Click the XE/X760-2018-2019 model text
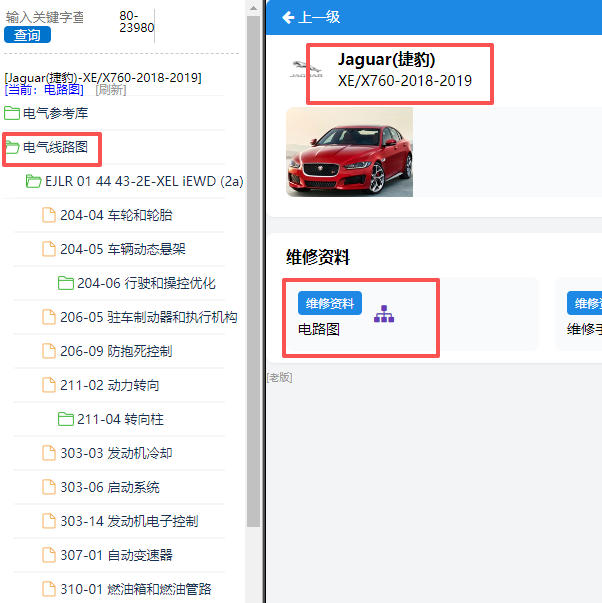The width and height of the screenshot is (602, 603). (x=405, y=80)
